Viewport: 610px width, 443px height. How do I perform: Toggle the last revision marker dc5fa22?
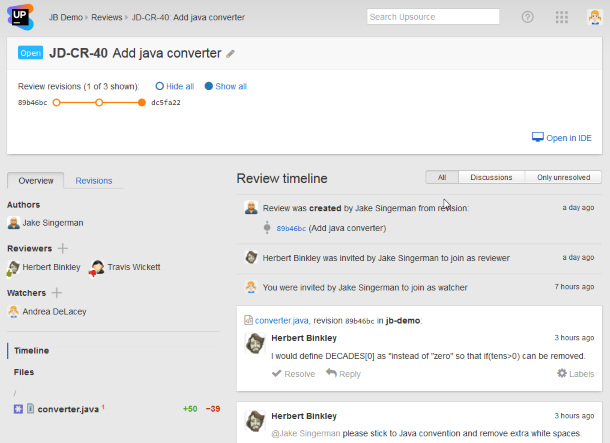(142, 103)
